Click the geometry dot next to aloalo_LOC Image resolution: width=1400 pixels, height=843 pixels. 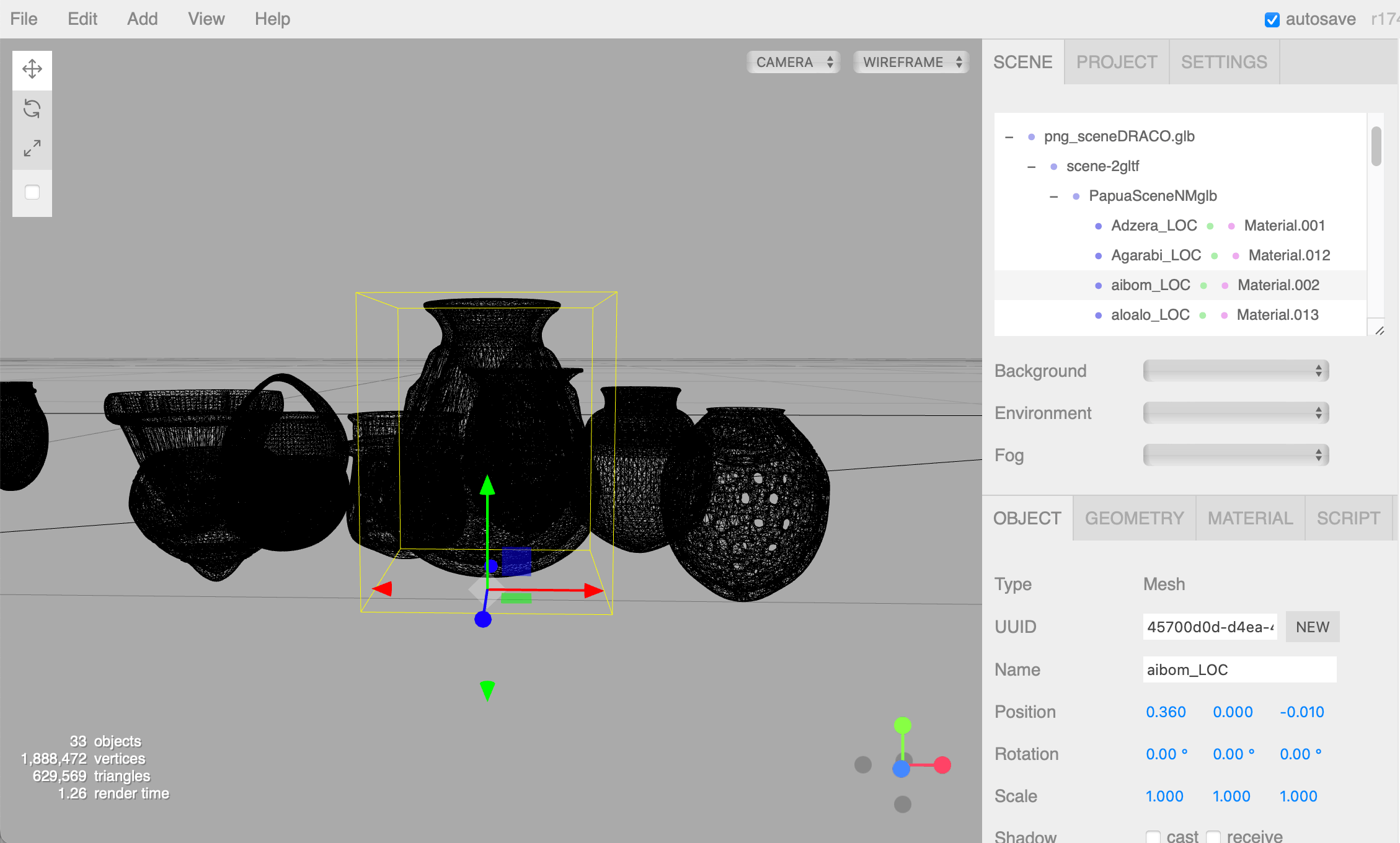point(1203,316)
